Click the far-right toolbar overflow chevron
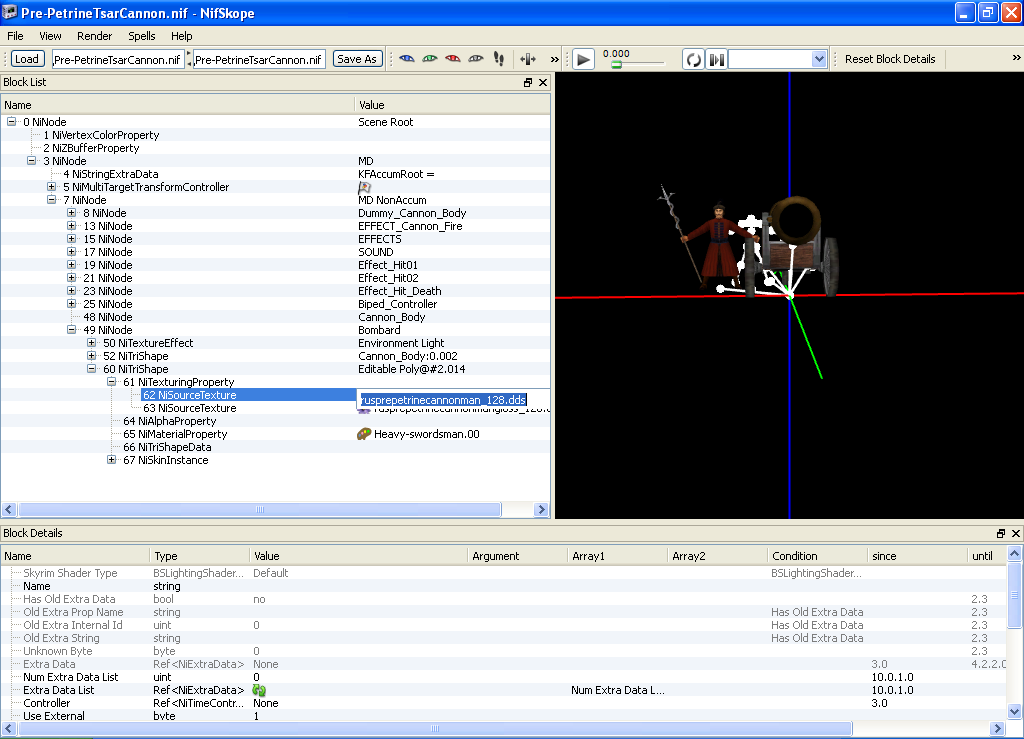This screenshot has height=739, width=1024. pyautogui.click(x=1016, y=58)
